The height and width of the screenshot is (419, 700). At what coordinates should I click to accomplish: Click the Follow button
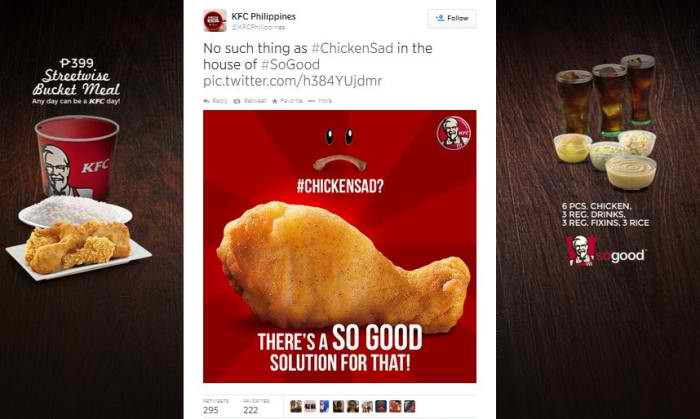click(x=452, y=18)
